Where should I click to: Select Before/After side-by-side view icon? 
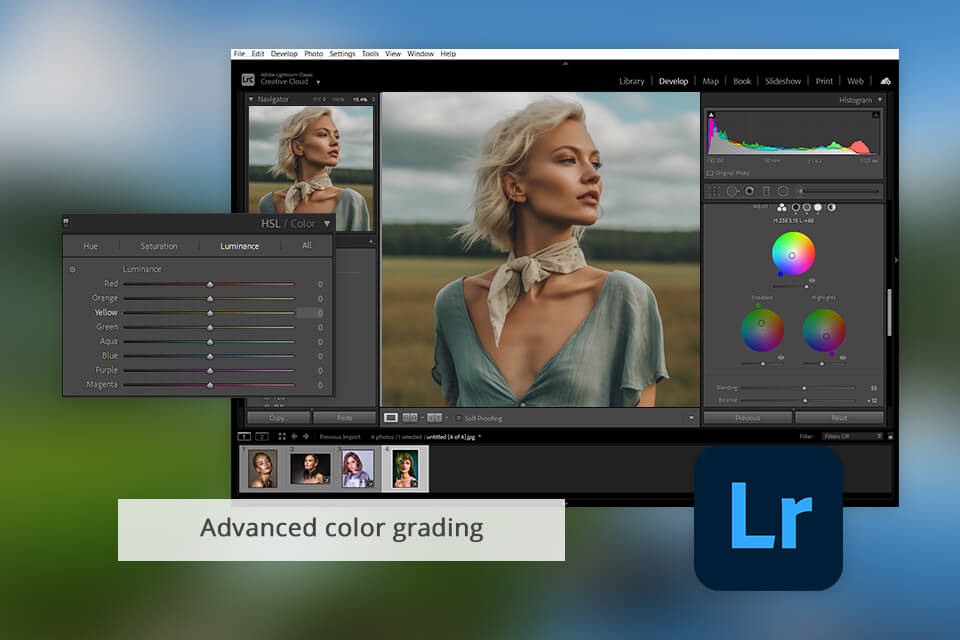[410, 418]
